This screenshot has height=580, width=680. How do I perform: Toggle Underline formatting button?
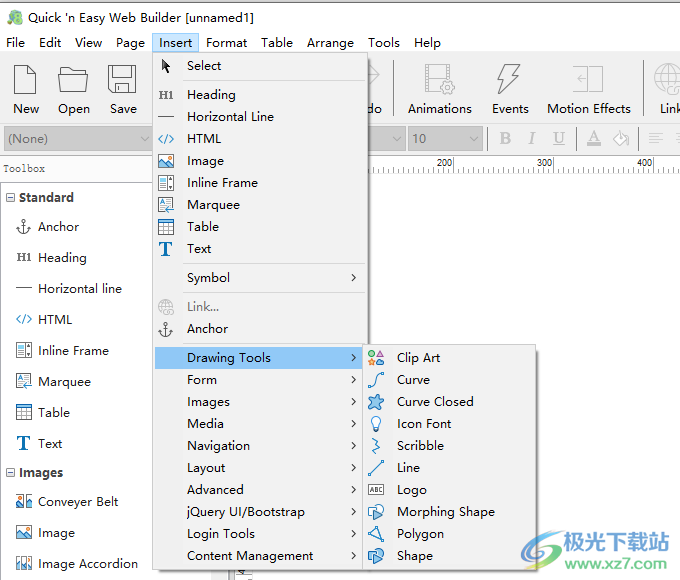pyautogui.click(x=559, y=138)
